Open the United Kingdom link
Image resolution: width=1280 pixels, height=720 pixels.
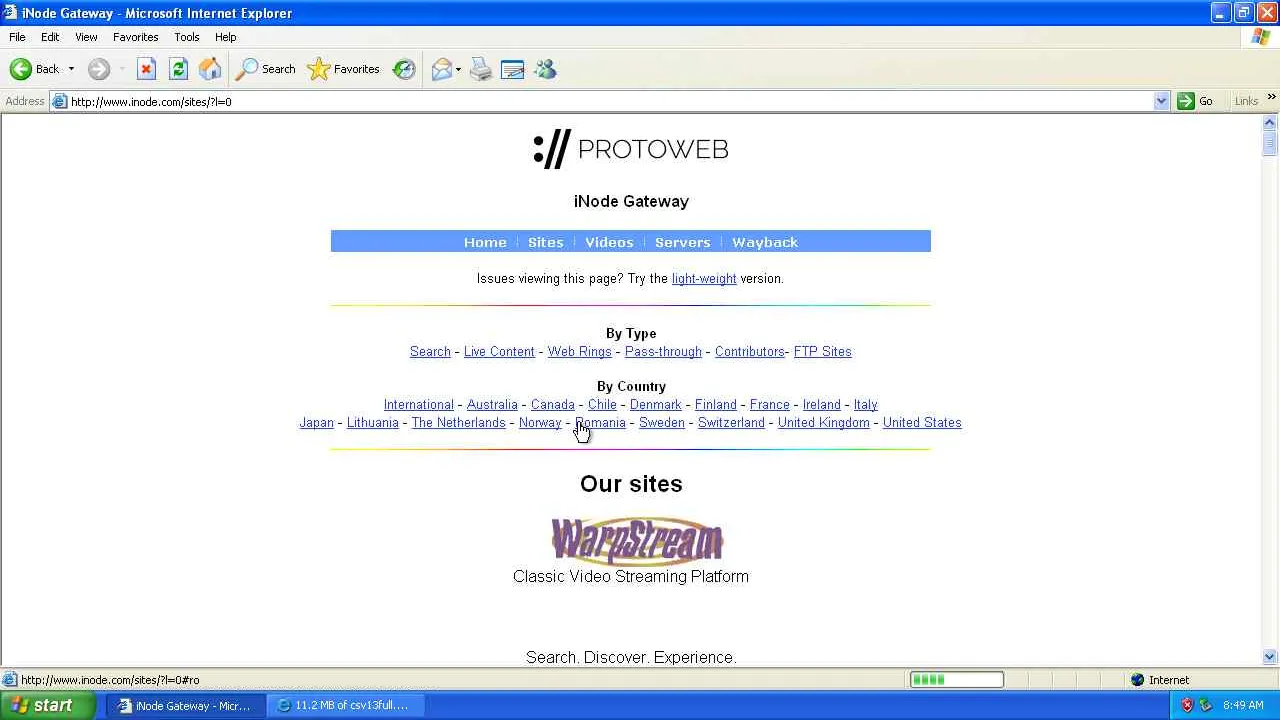(823, 423)
